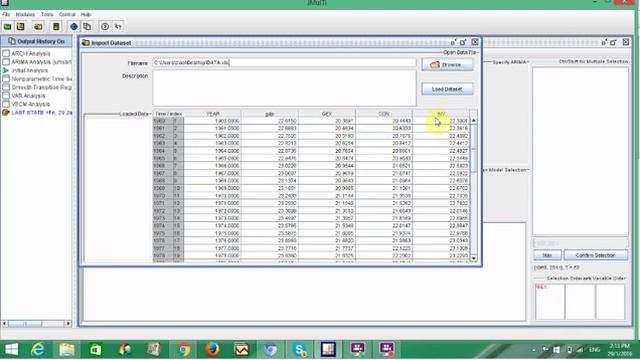Image resolution: width=640 pixels, height=360 pixels.
Task: Click the Description text area
Action: point(284,88)
